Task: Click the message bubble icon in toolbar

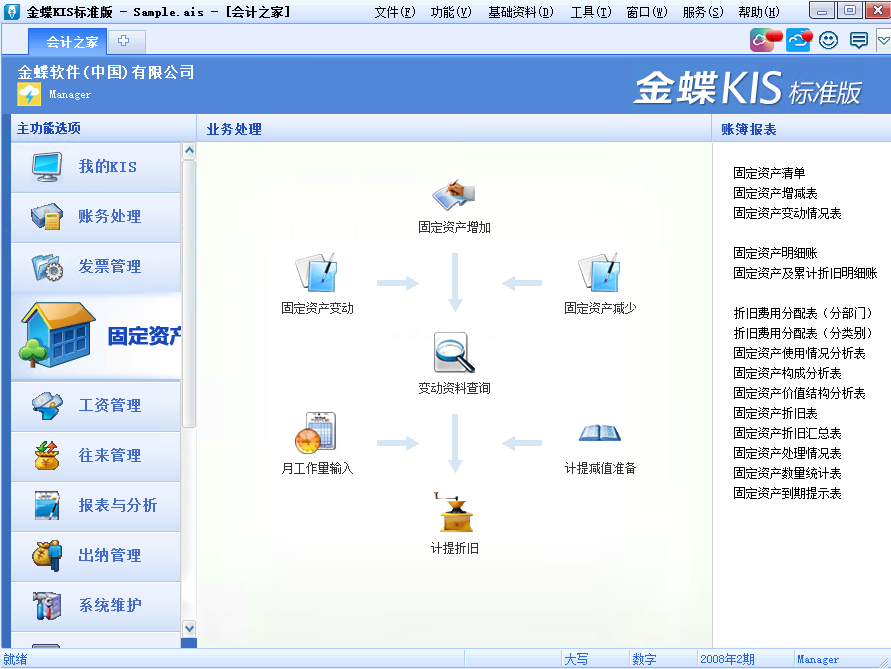Action: (x=858, y=40)
